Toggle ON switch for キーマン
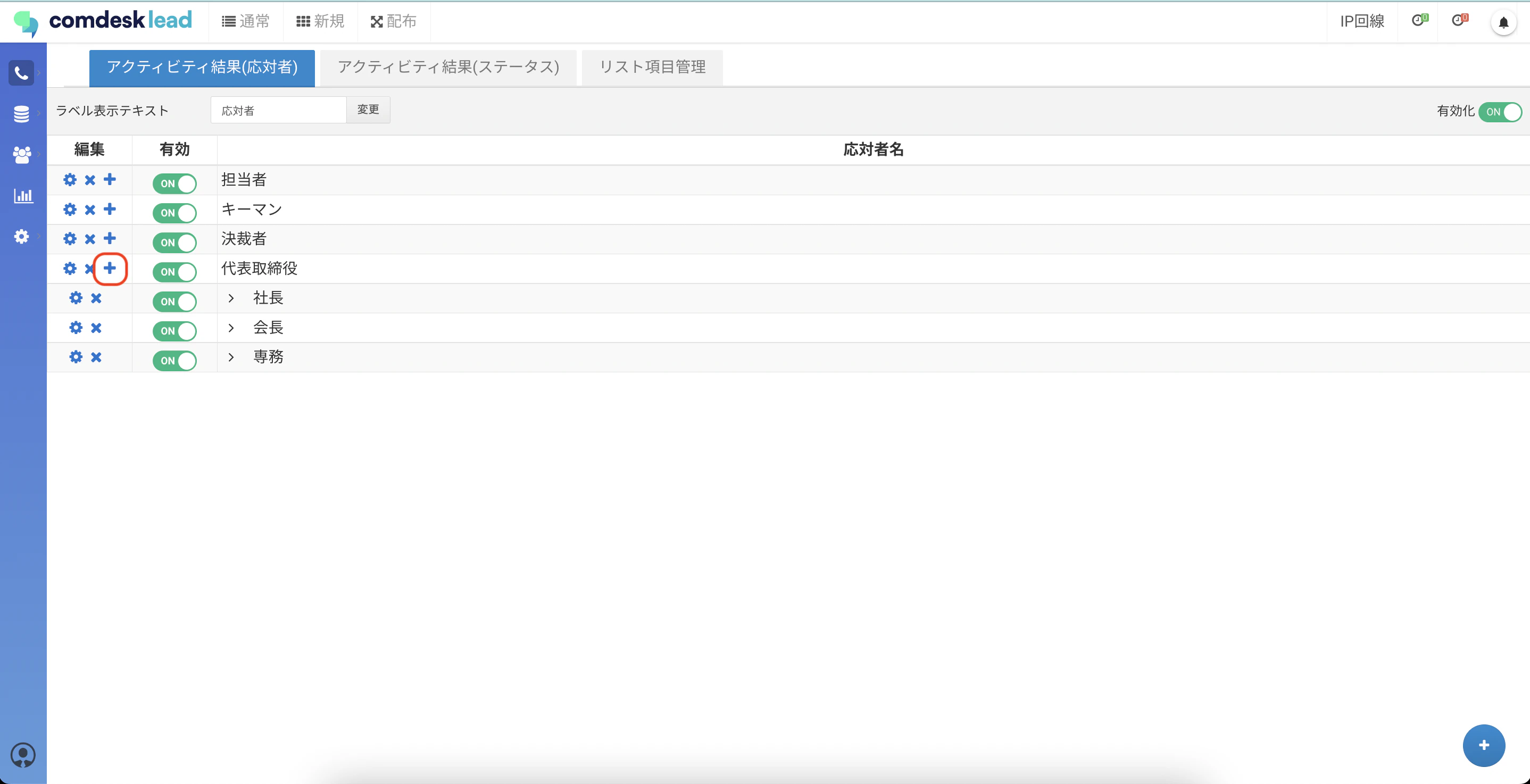1530x784 pixels. pos(174,213)
